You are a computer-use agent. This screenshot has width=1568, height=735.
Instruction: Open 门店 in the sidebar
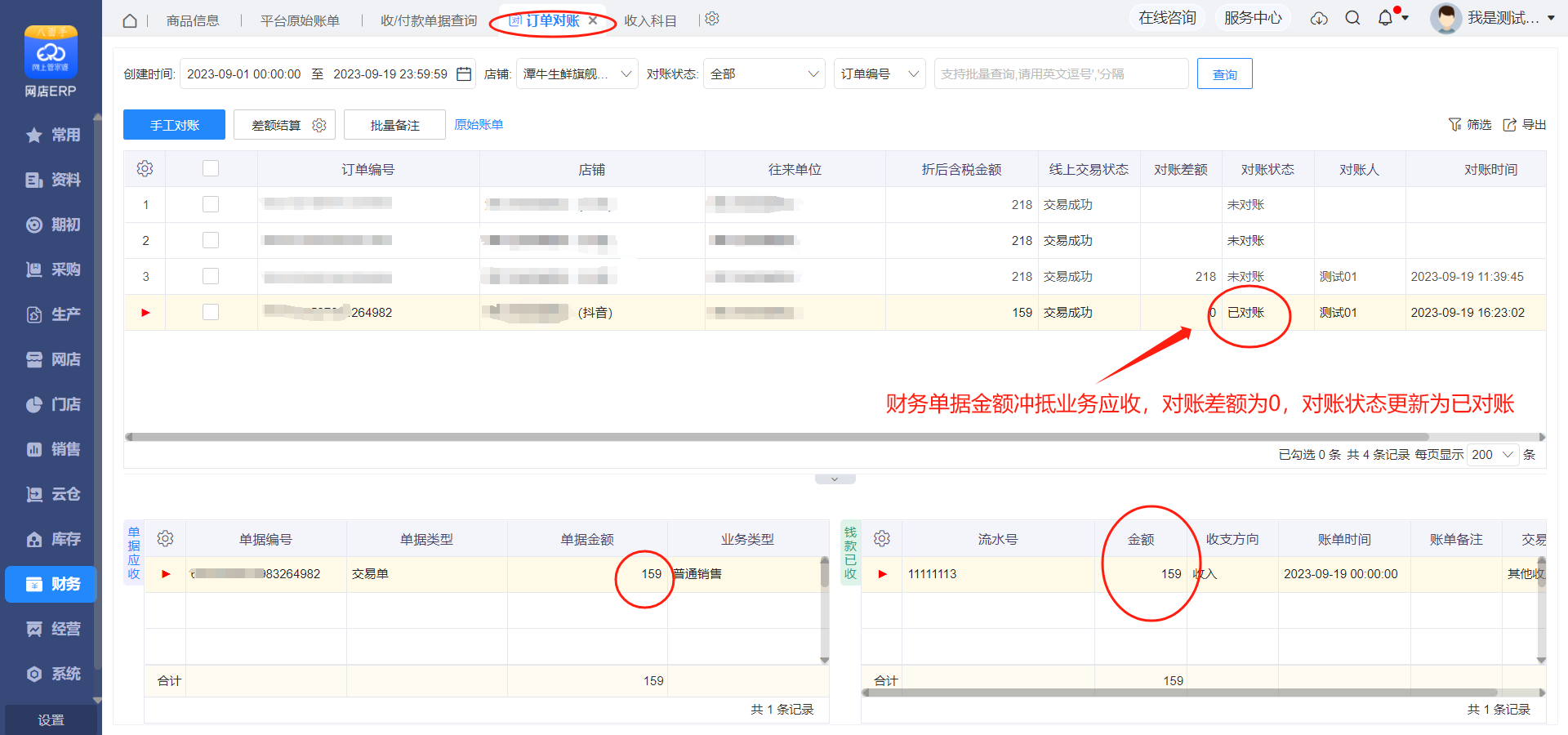click(53, 404)
